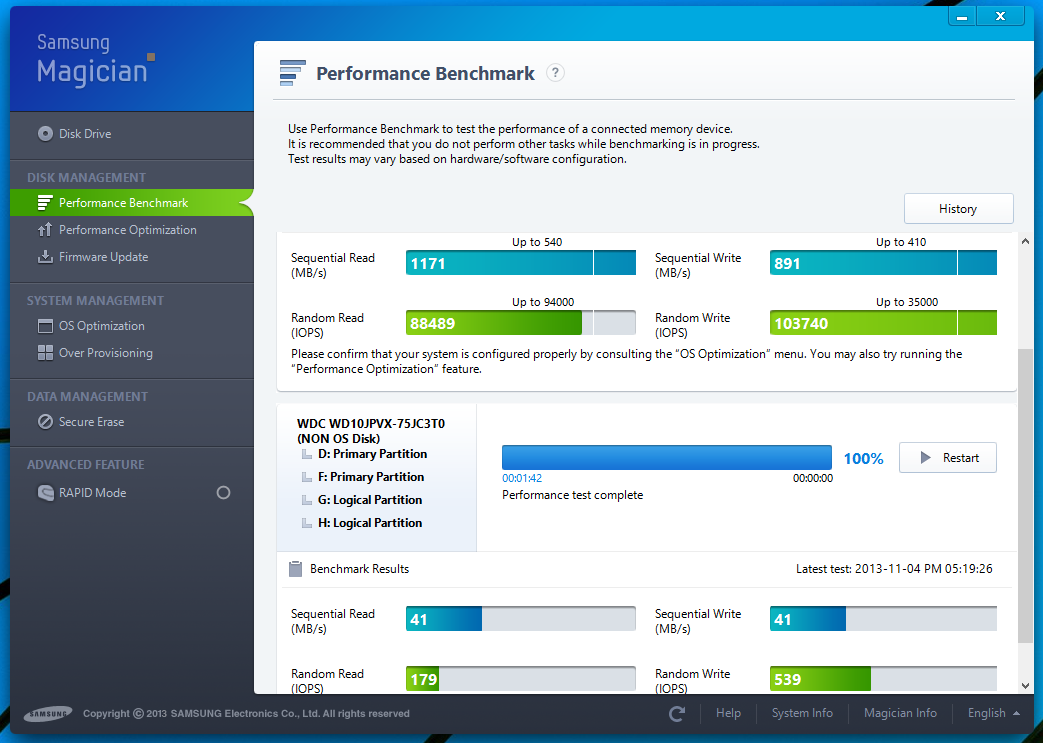Image resolution: width=1043 pixels, height=743 pixels.
Task: Click the Disk Drive disc icon
Action: click(45, 134)
